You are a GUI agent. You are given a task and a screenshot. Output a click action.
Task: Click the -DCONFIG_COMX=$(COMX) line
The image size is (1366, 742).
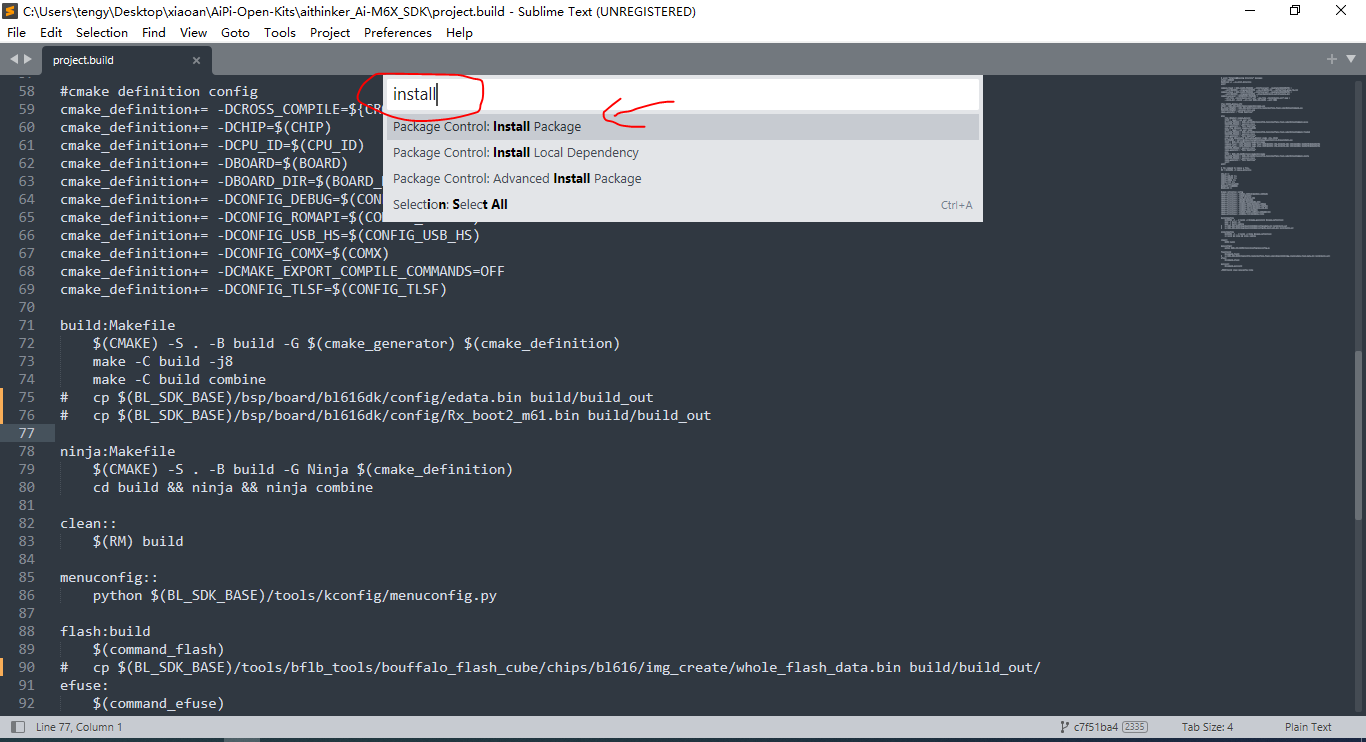tap(224, 253)
